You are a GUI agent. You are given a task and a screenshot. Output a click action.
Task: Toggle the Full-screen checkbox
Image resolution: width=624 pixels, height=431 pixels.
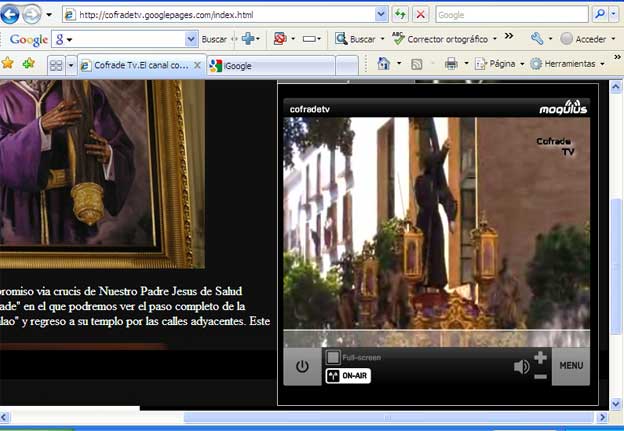(333, 357)
